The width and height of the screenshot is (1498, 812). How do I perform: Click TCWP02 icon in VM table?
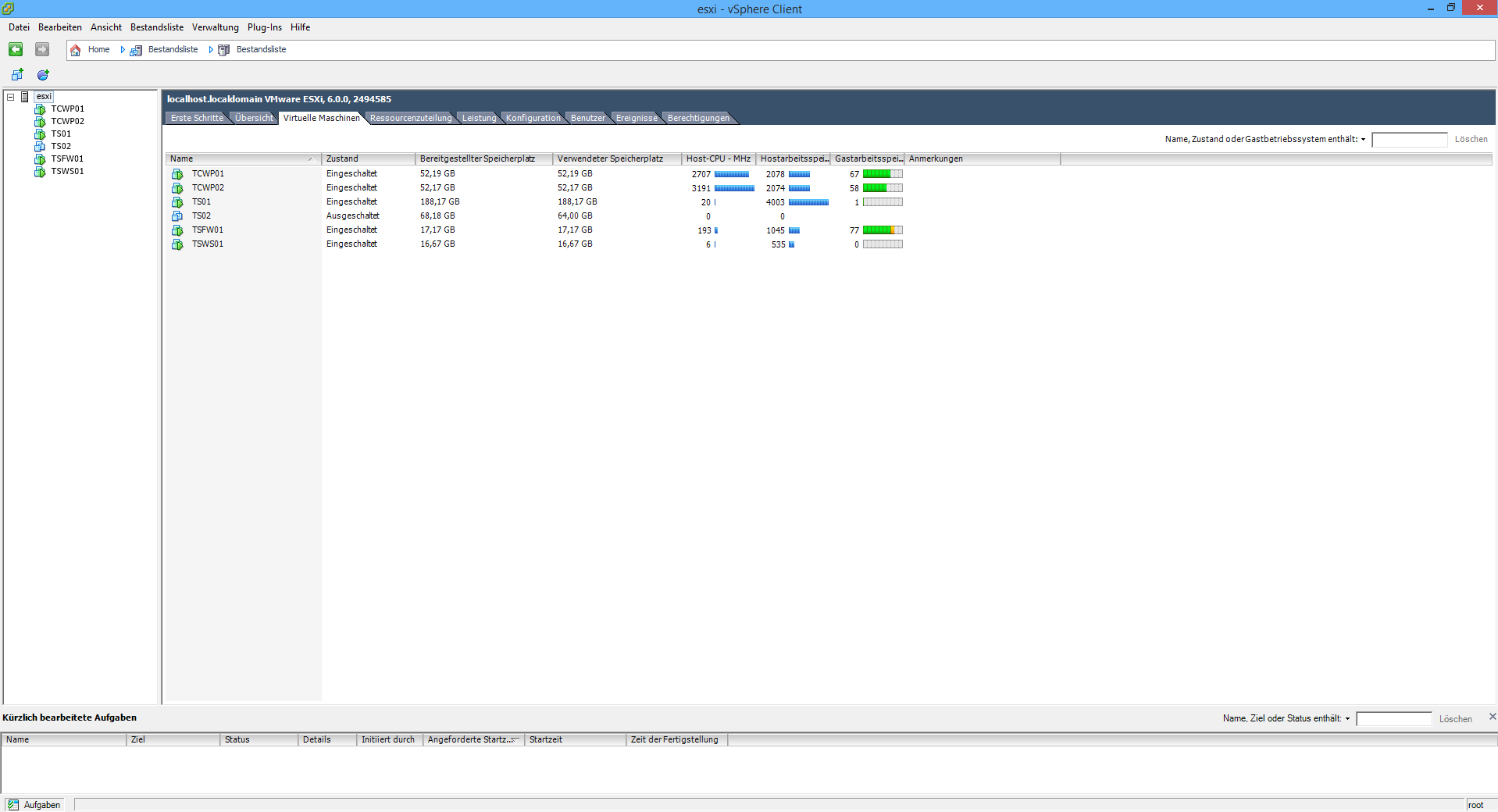[x=177, y=188]
